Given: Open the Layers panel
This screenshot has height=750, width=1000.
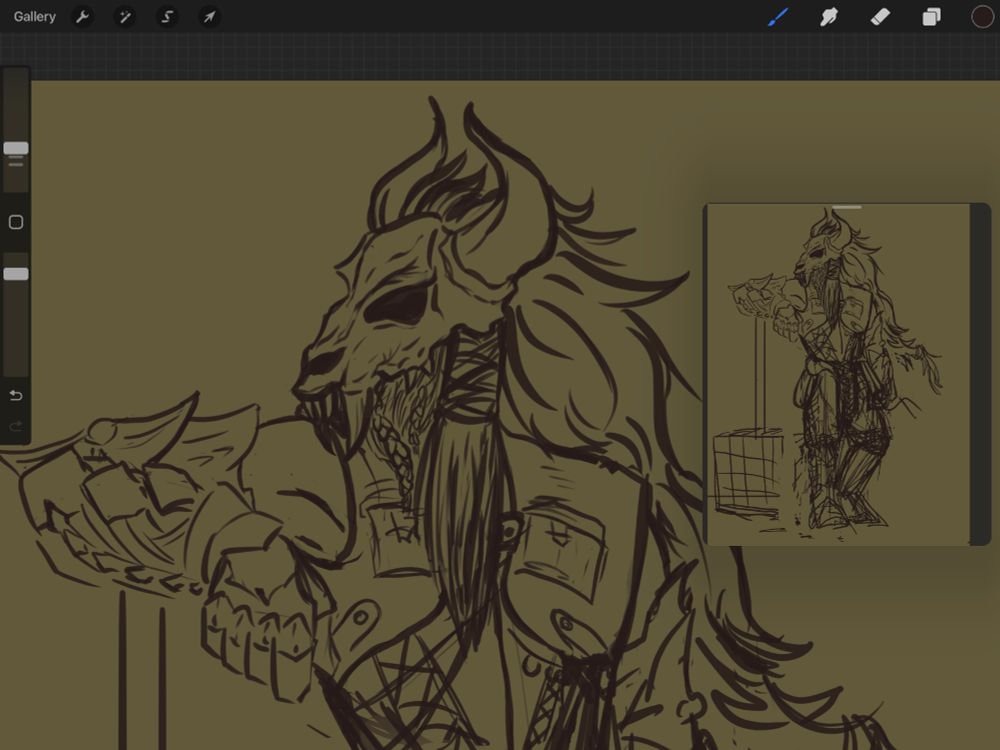Looking at the screenshot, I should [x=931, y=17].
